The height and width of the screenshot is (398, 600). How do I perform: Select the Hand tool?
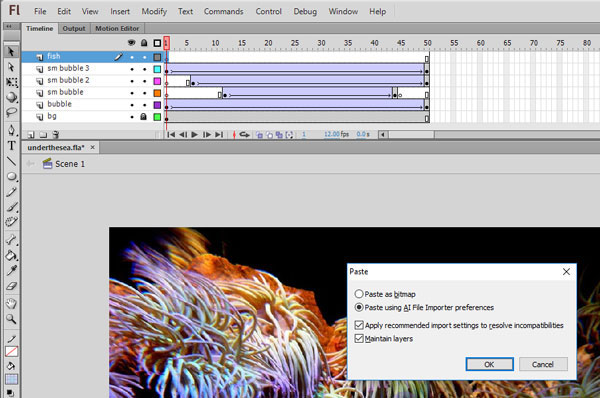(x=11, y=304)
